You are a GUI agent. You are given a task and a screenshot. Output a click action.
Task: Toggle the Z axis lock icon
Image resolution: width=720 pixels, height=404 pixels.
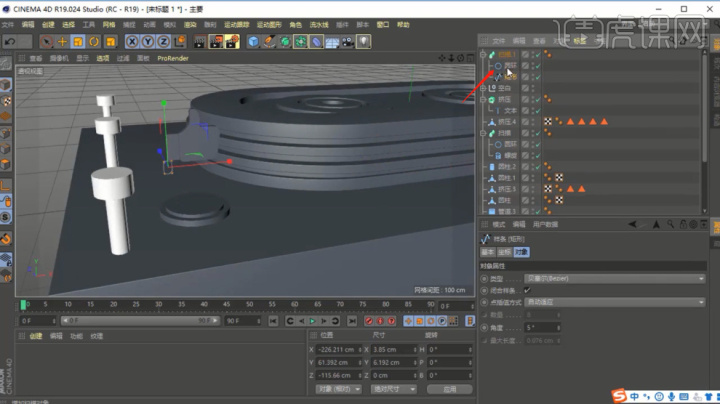click(x=163, y=41)
